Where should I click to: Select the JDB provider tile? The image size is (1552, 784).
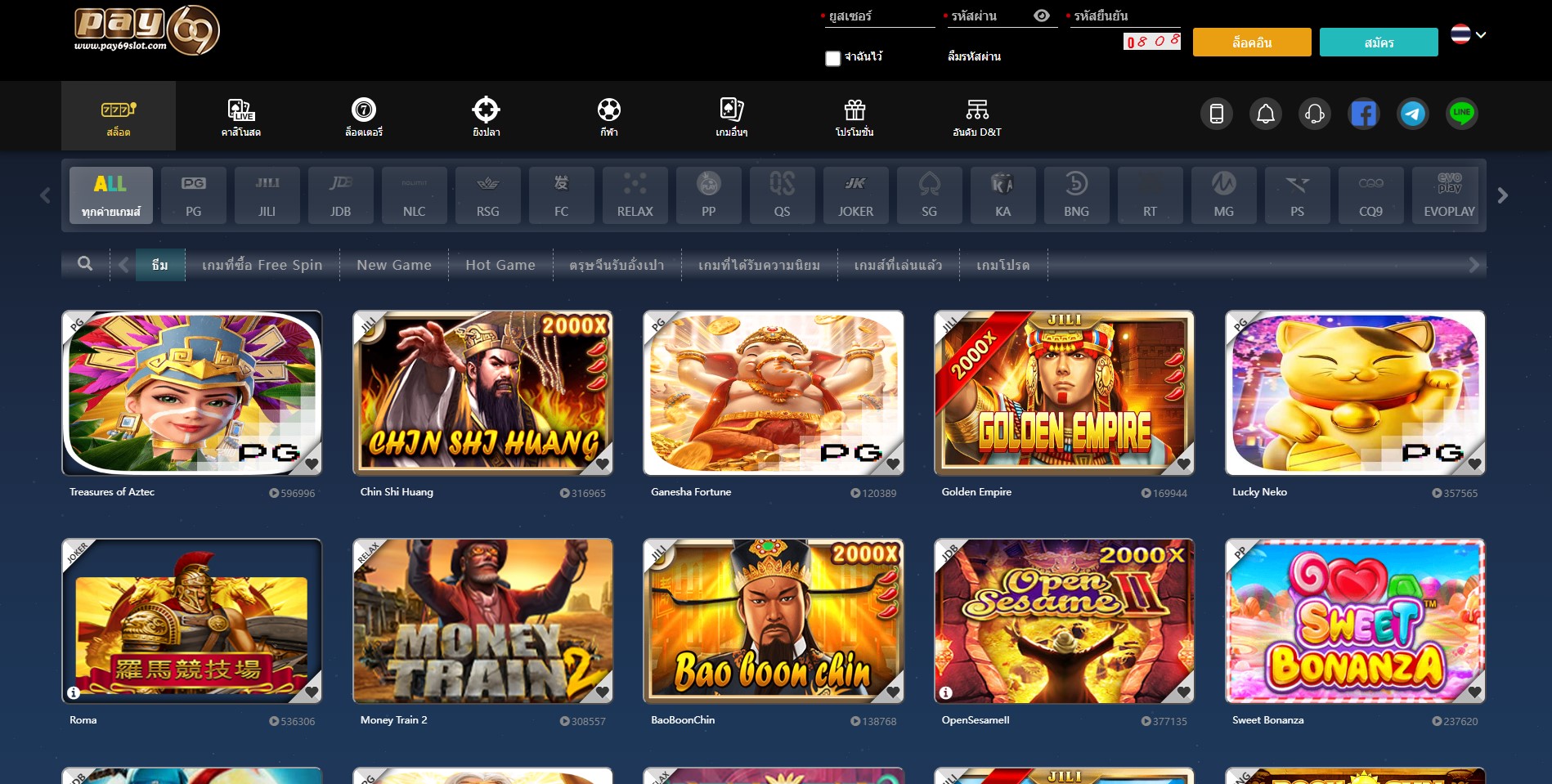341,195
